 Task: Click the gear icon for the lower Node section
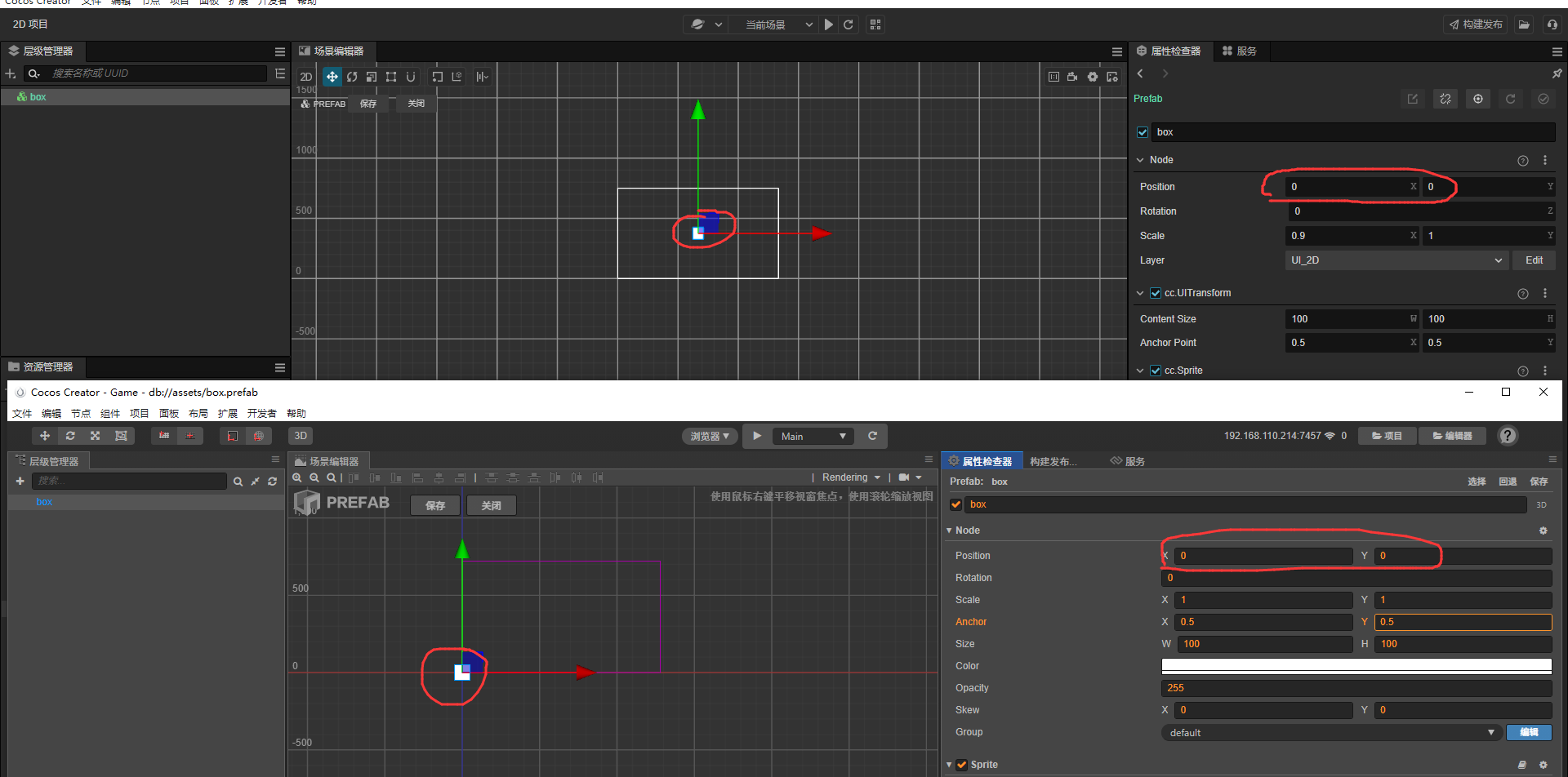1543,531
